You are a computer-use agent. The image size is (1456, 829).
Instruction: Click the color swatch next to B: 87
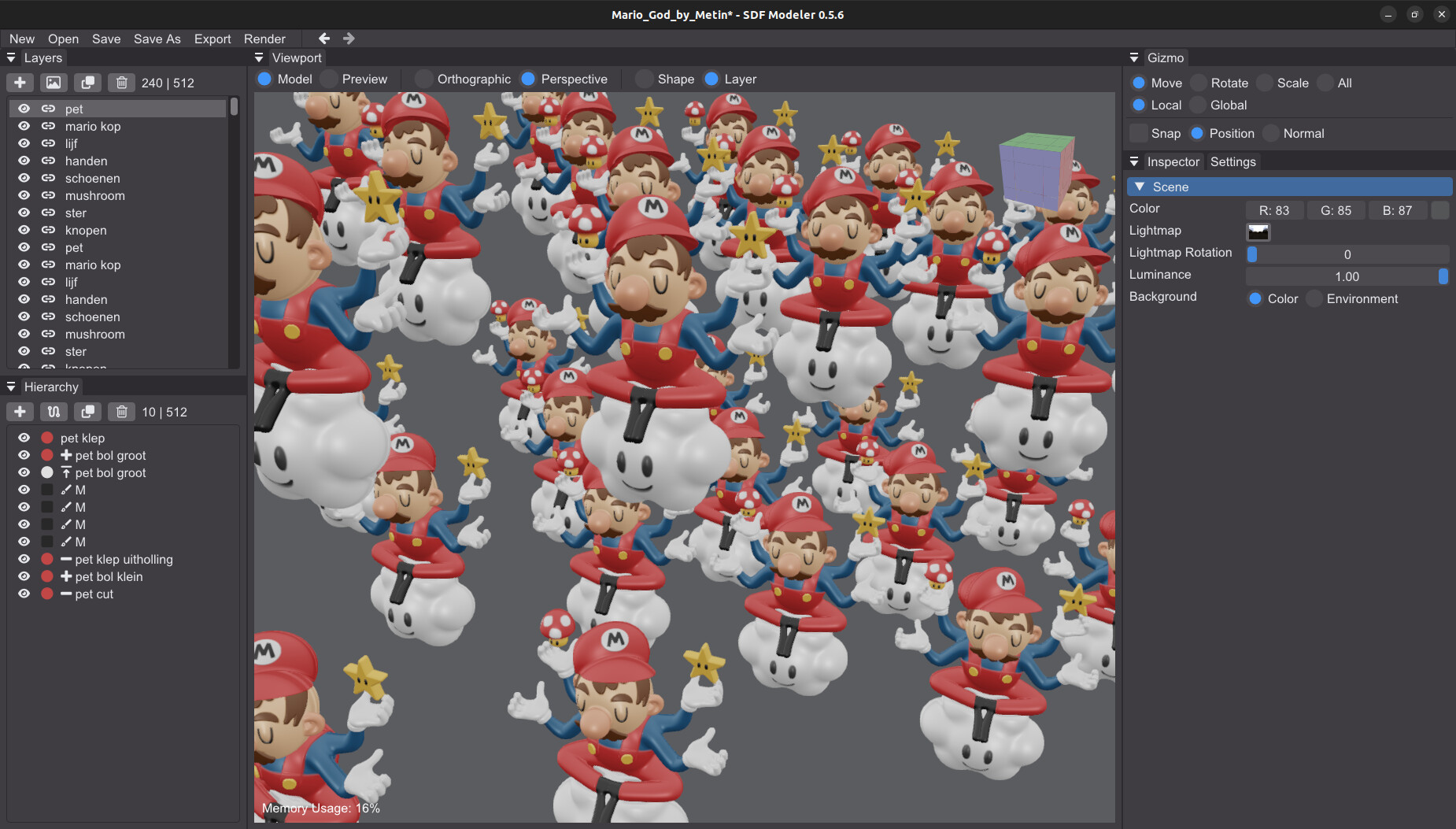point(1440,210)
